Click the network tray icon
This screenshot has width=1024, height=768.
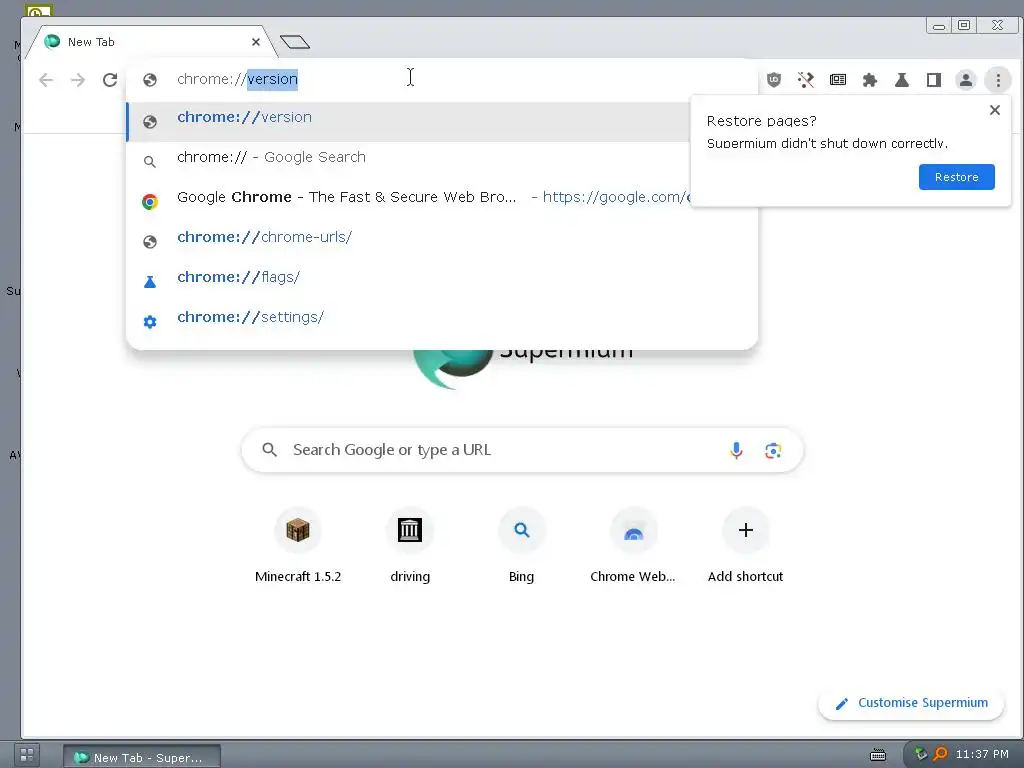920,754
